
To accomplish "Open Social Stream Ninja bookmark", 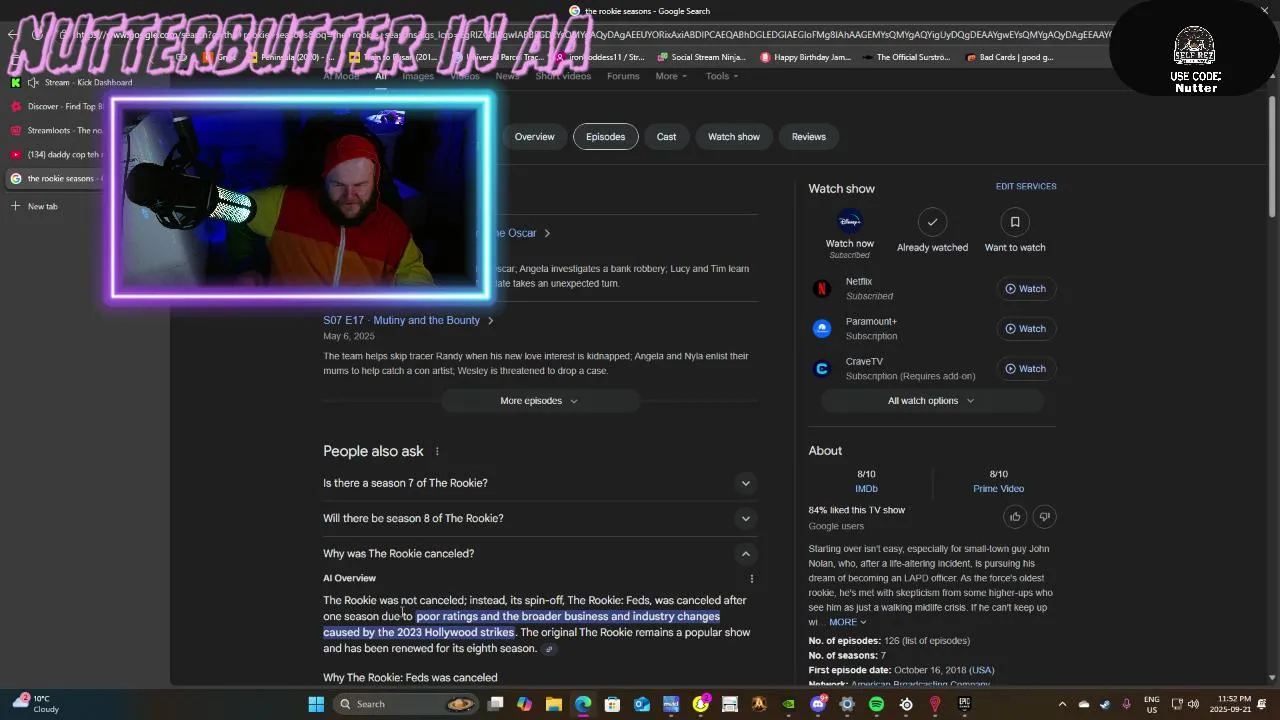I will click(x=701, y=58).
